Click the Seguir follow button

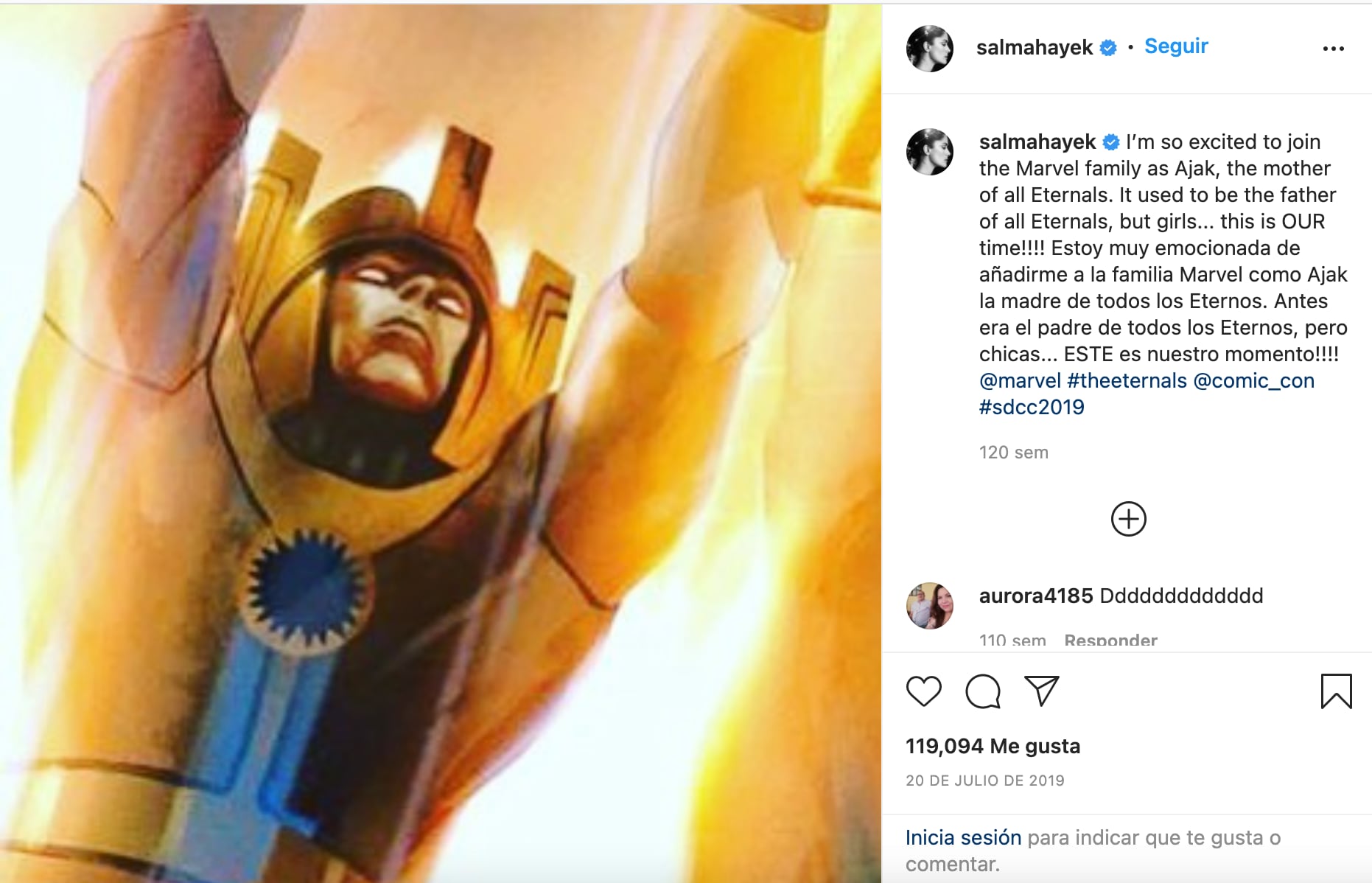[1176, 46]
